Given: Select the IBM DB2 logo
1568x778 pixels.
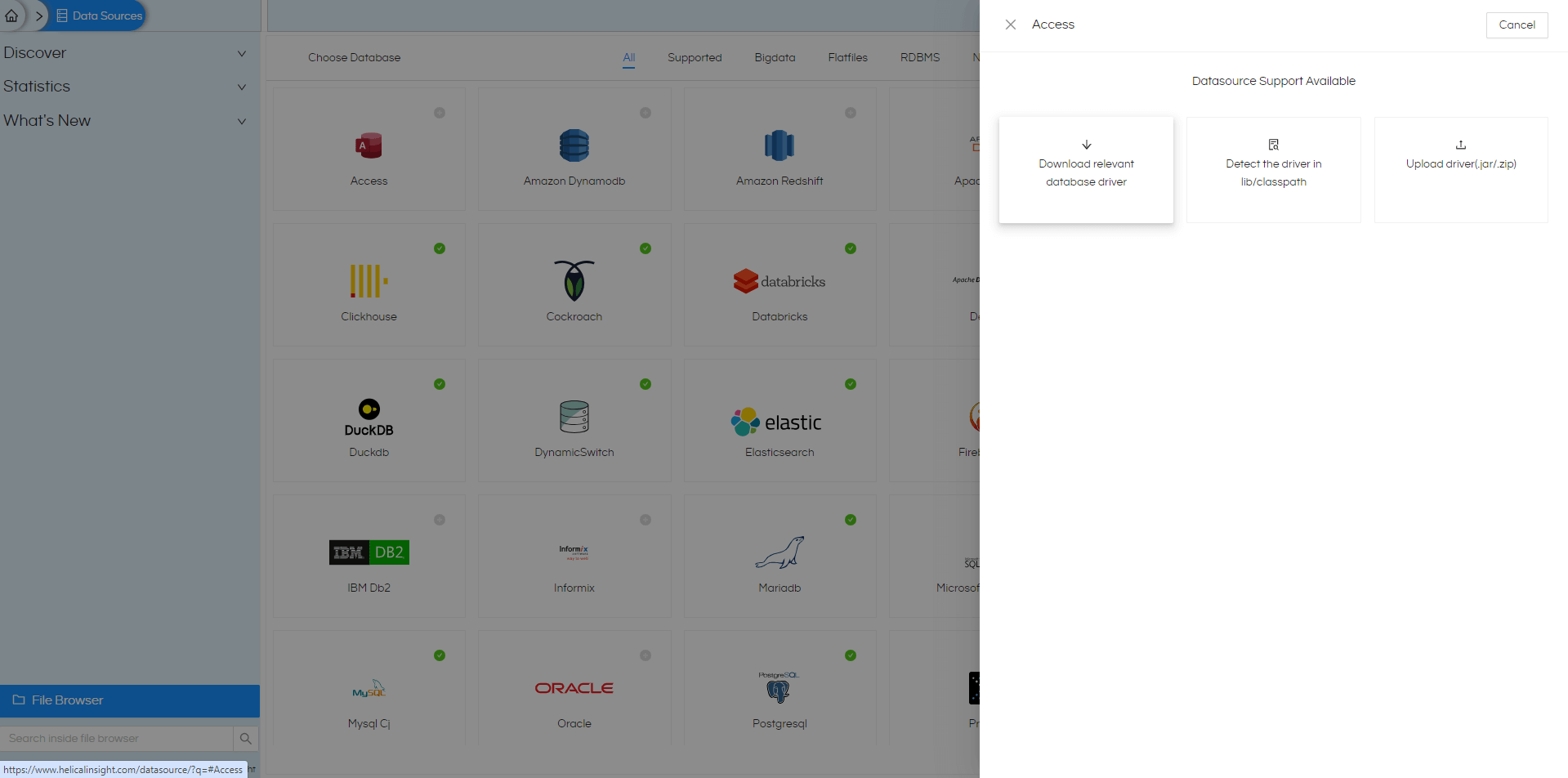Looking at the screenshot, I should (369, 552).
